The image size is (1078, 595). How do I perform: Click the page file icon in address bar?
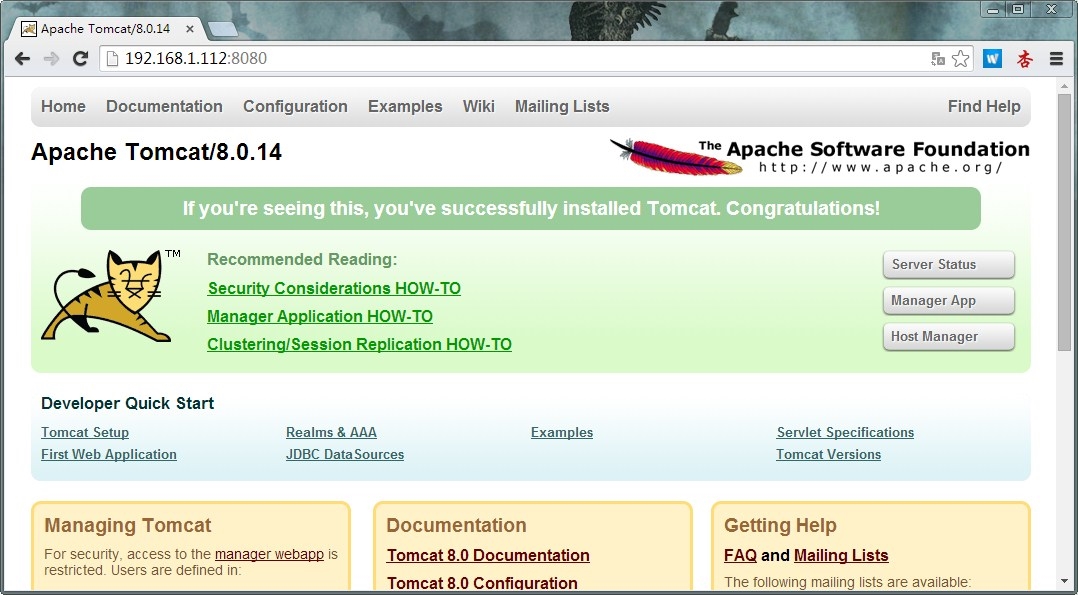point(113,59)
